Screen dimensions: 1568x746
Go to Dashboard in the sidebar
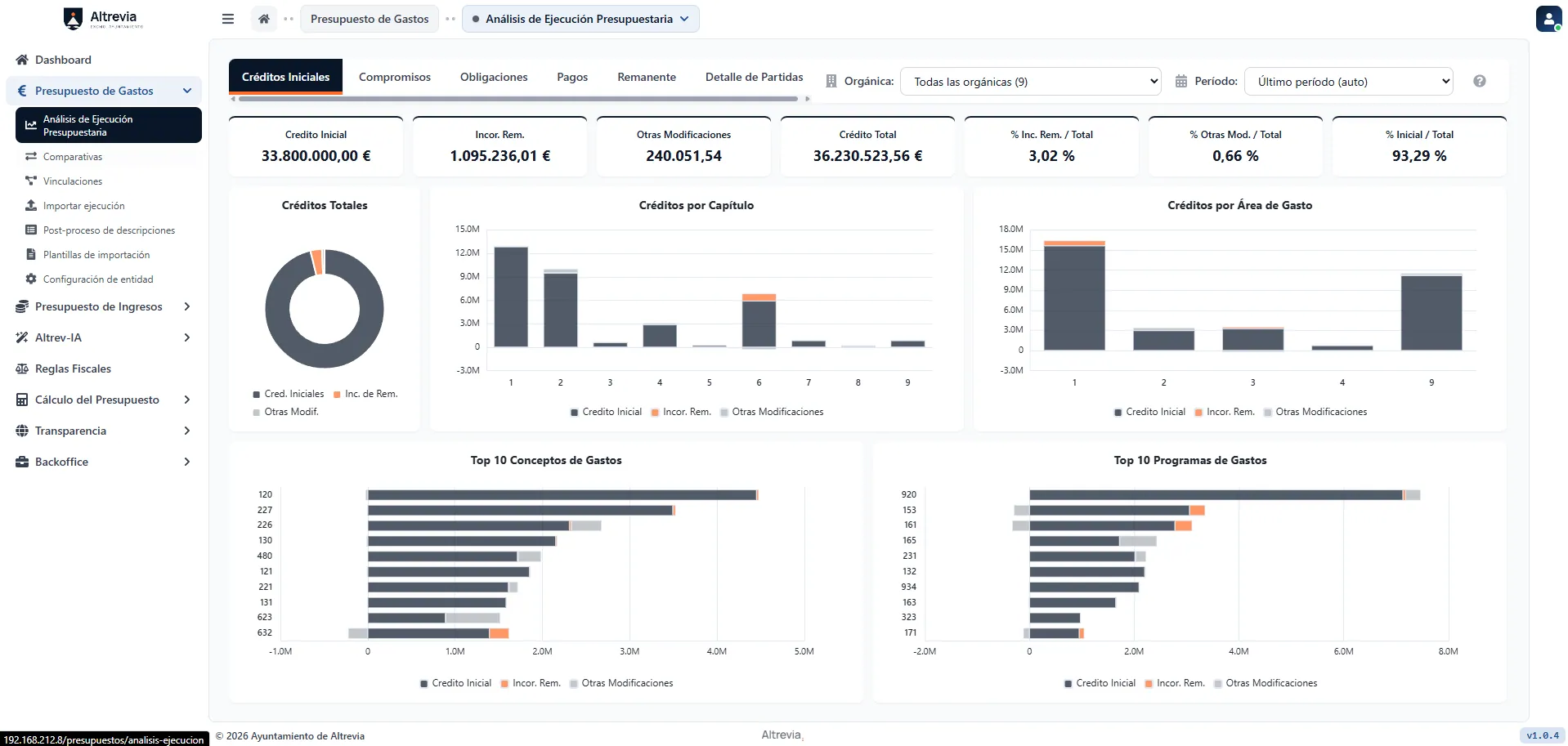click(63, 60)
